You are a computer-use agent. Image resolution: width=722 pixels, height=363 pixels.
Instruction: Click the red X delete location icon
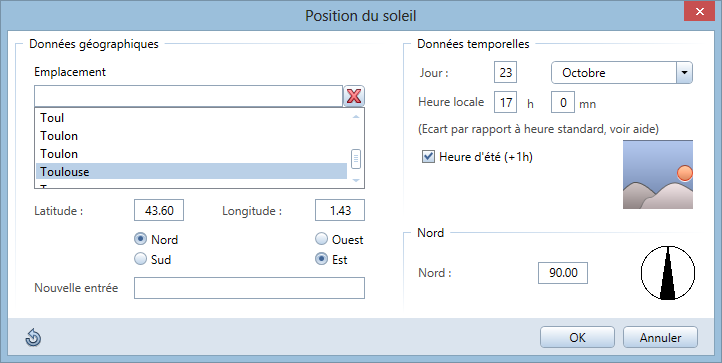(354, 96)
